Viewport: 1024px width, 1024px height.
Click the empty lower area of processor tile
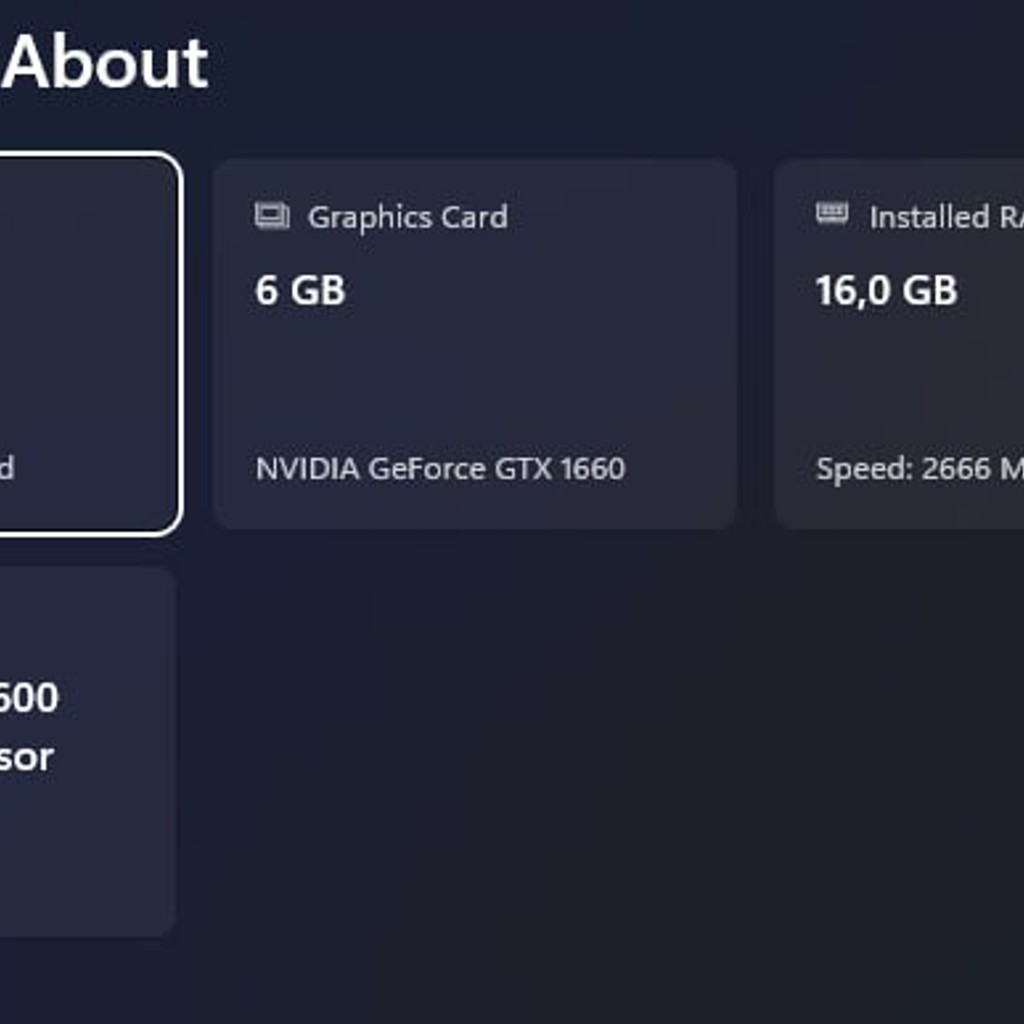pos(85,862)
